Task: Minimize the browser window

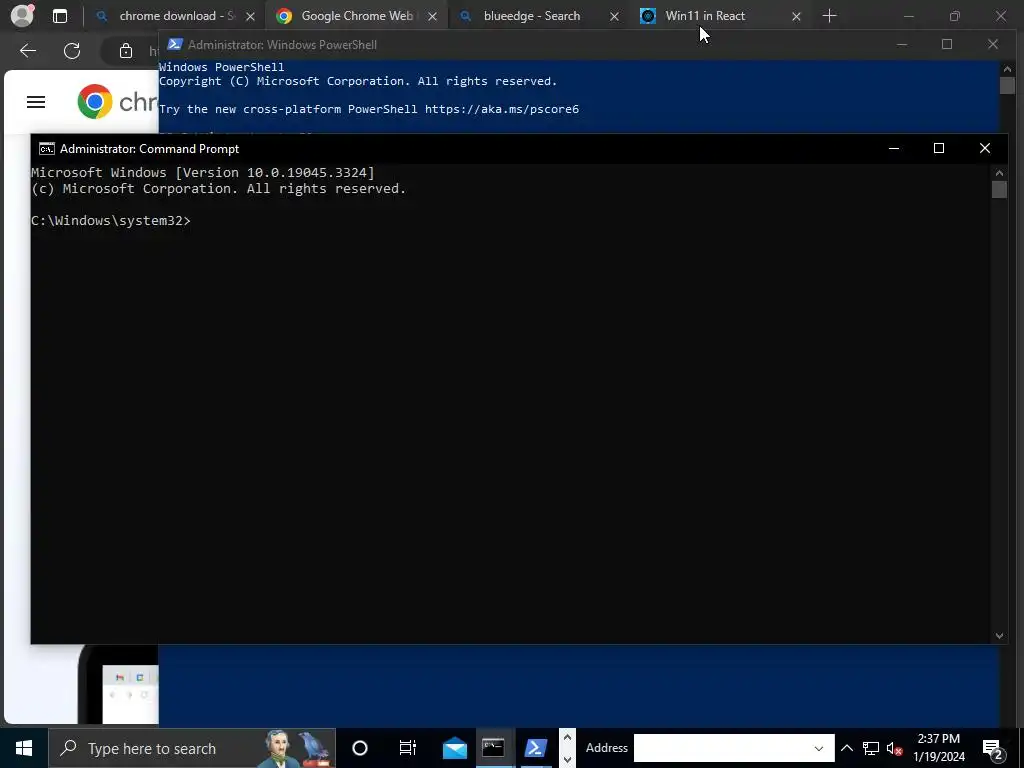Action: pos(908,16)
